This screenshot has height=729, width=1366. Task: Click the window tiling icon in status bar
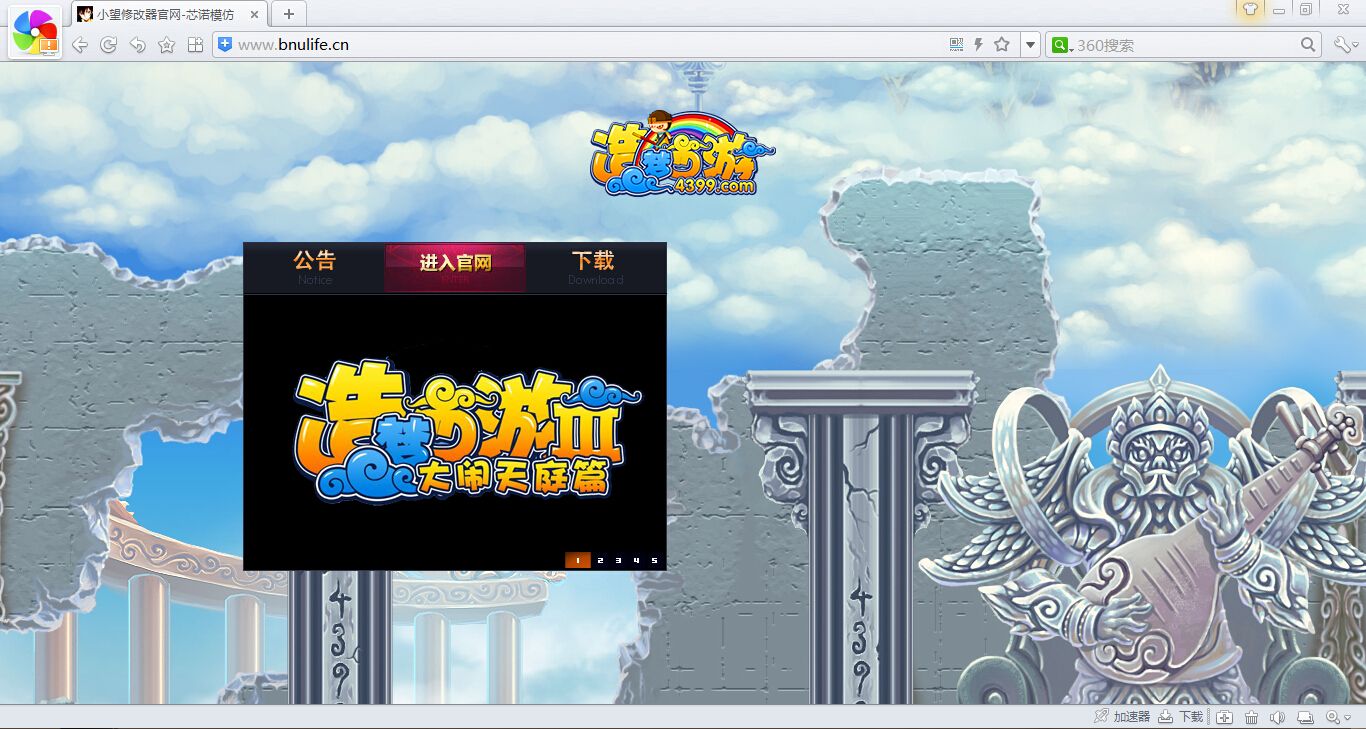[x=1305, y=717]
